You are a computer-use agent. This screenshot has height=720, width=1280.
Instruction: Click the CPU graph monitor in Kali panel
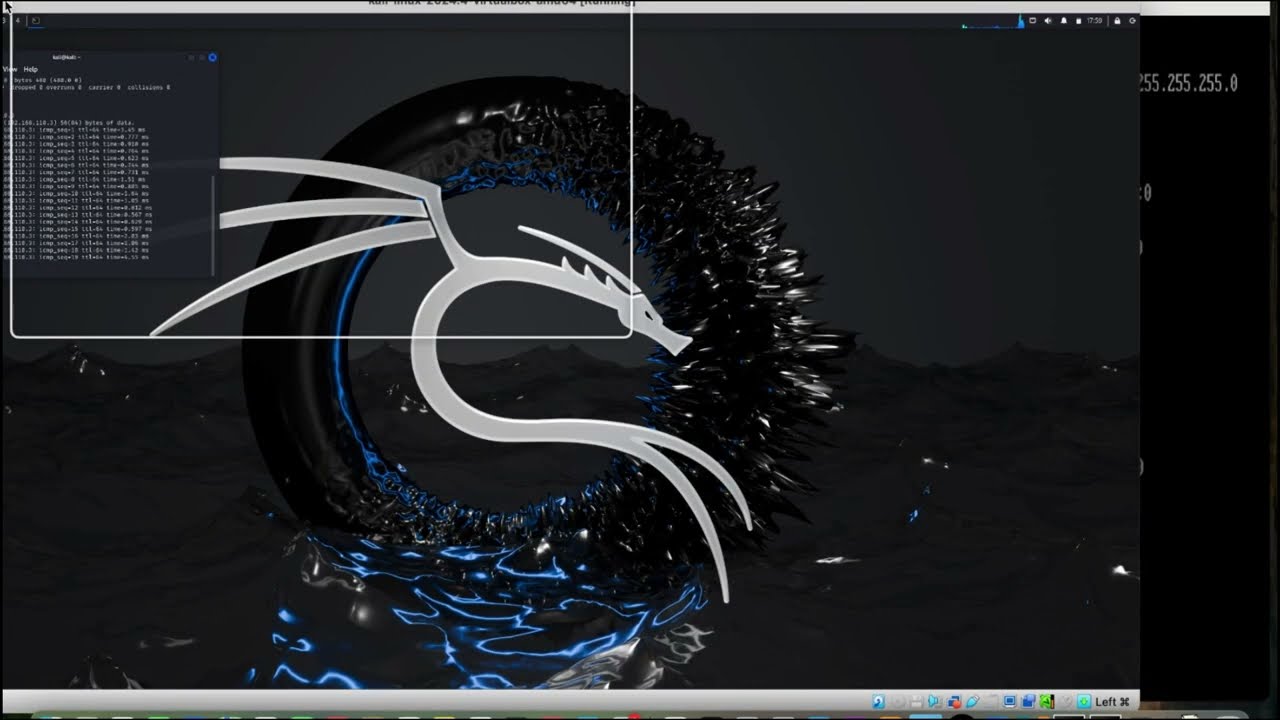[x=993, y=21]
